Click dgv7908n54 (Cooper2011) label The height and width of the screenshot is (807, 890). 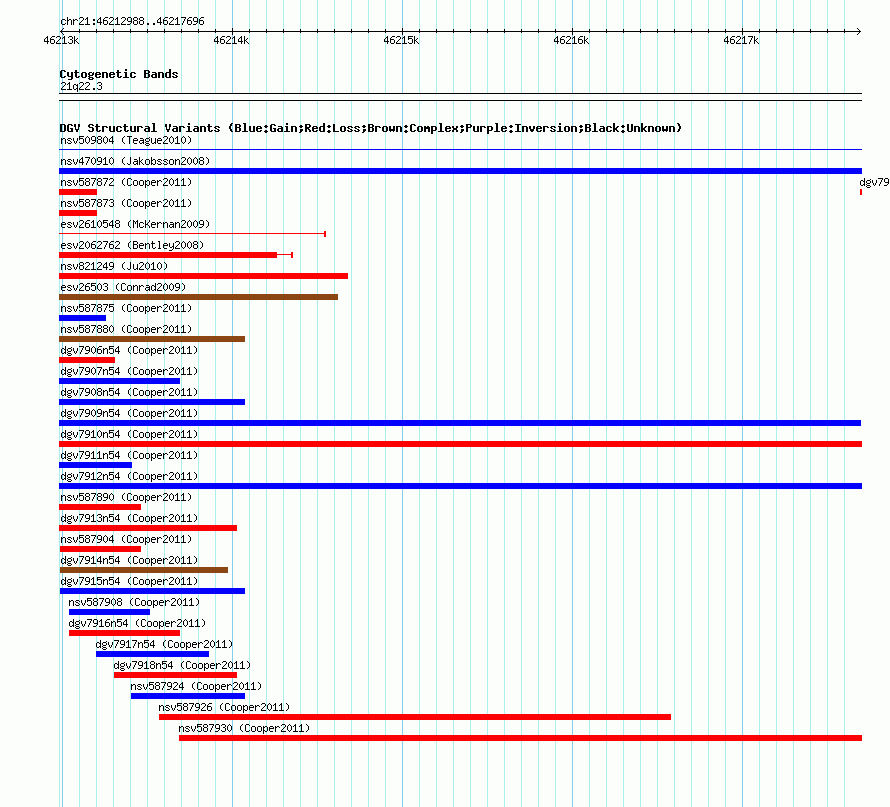click(129, 392)
